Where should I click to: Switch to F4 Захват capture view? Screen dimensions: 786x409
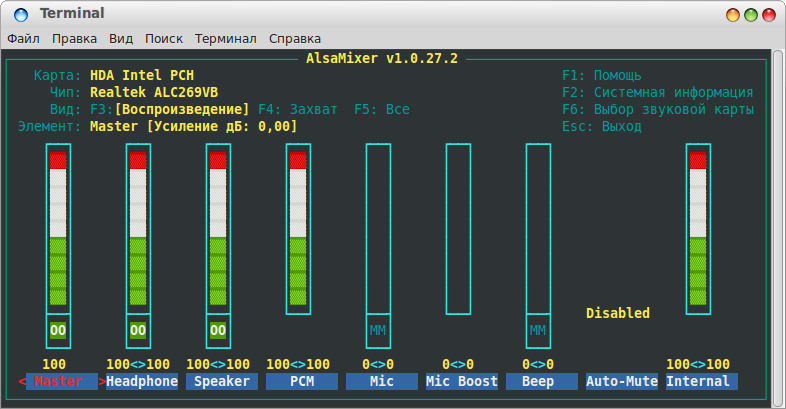298,109
